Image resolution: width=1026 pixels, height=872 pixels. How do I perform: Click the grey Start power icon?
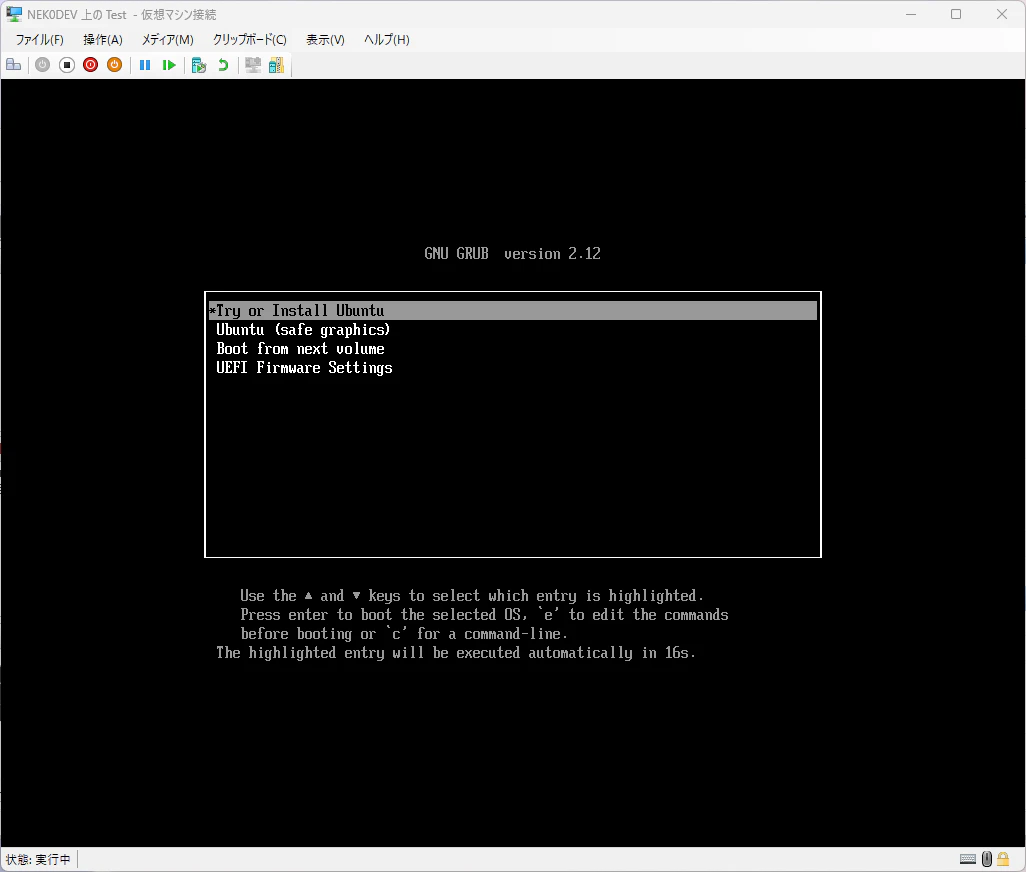[x=43, y=65]
